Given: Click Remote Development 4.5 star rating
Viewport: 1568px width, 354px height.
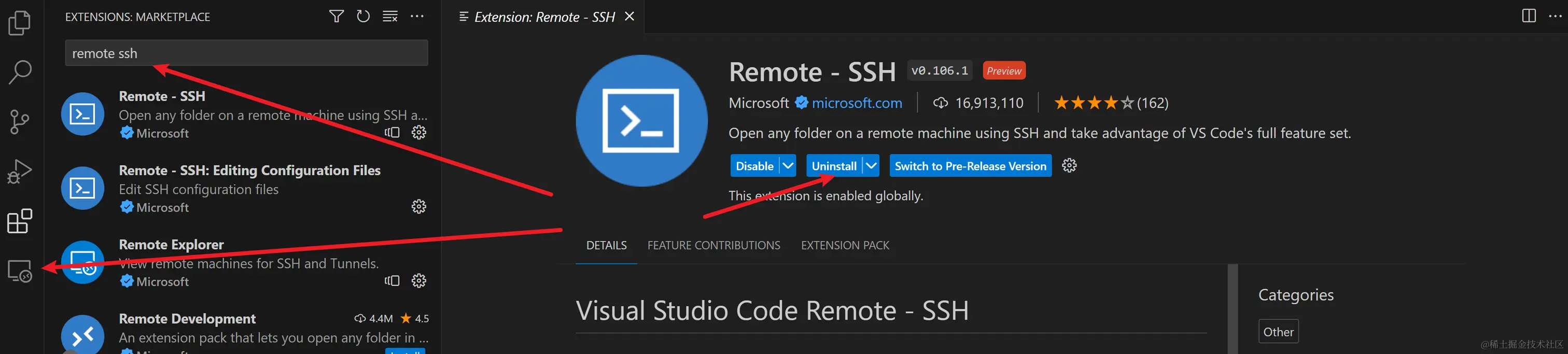Looking at the screenshot, I should pyautogui.click(x=414, y=318).
